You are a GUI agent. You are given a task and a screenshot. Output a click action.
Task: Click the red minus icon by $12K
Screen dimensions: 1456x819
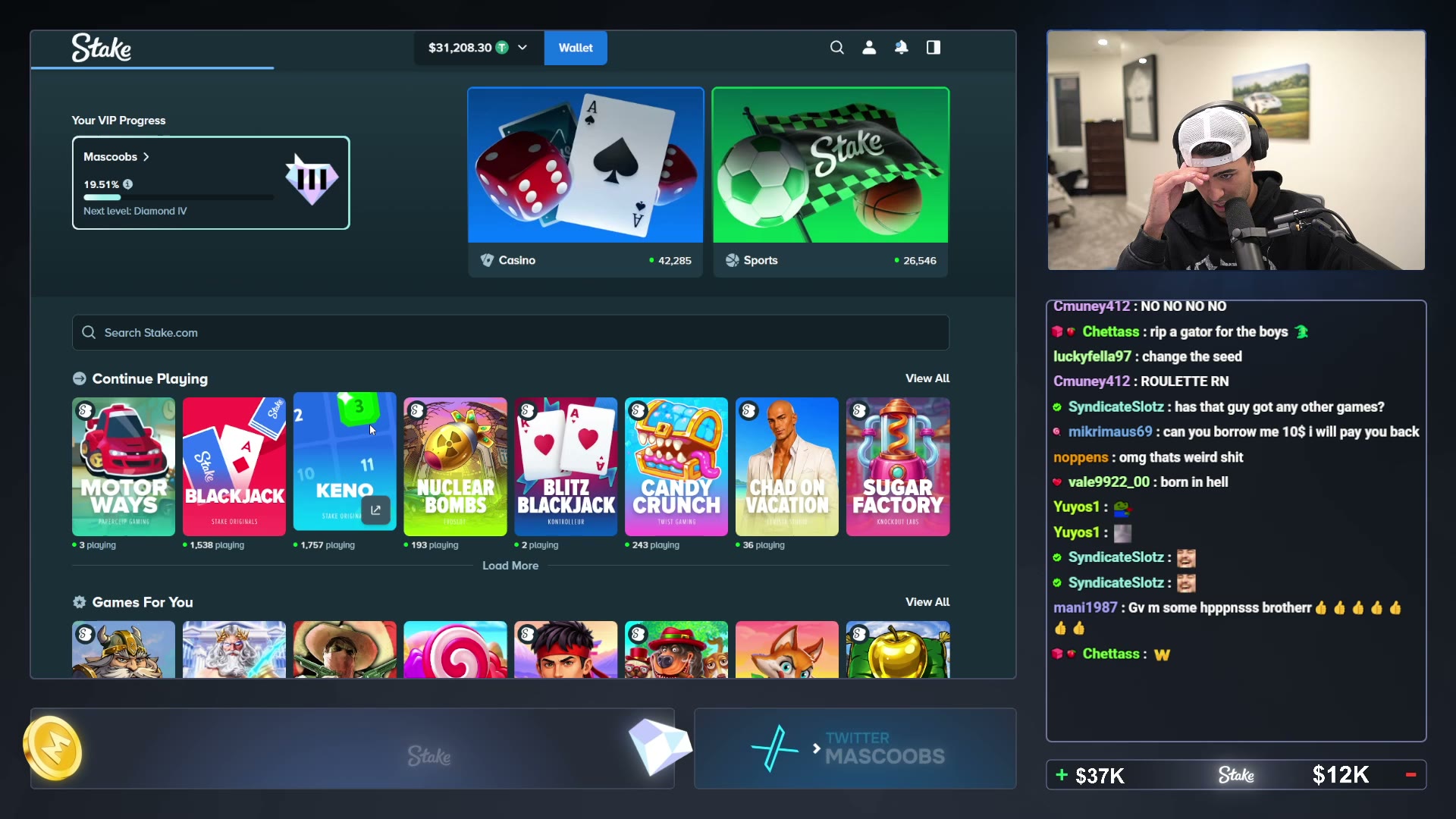click(1411, 775)
